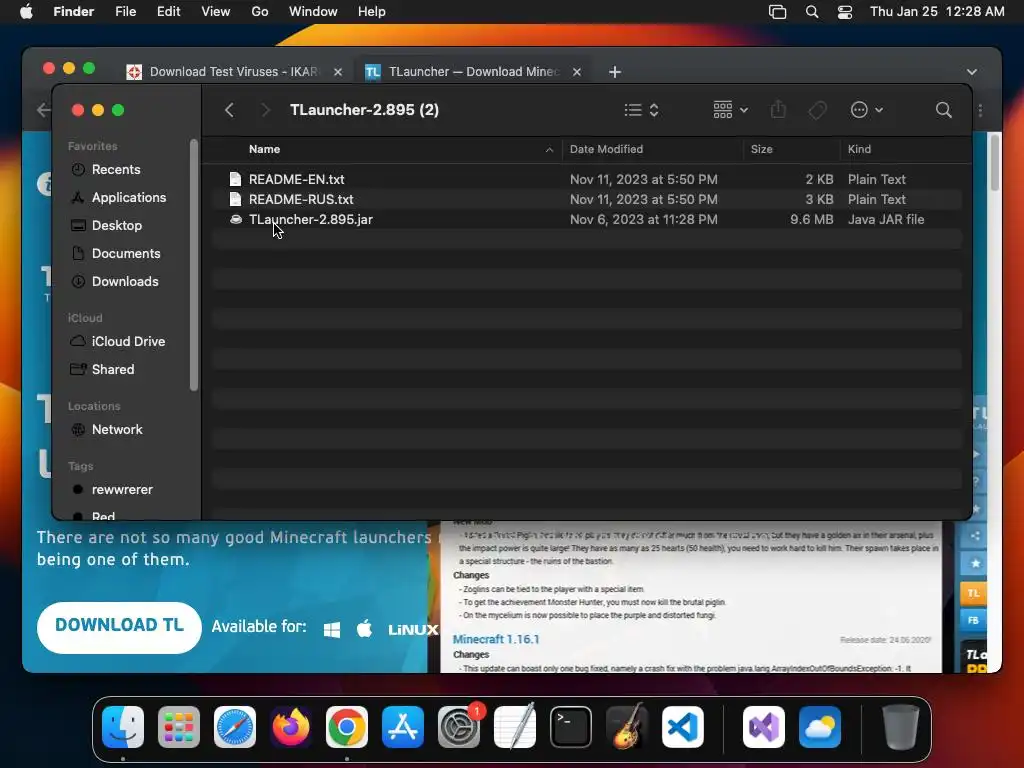Viewport: 1024px width, 768px height.
Task: Switch to Download Test Viruses browser tab
Action: (232, 72)
